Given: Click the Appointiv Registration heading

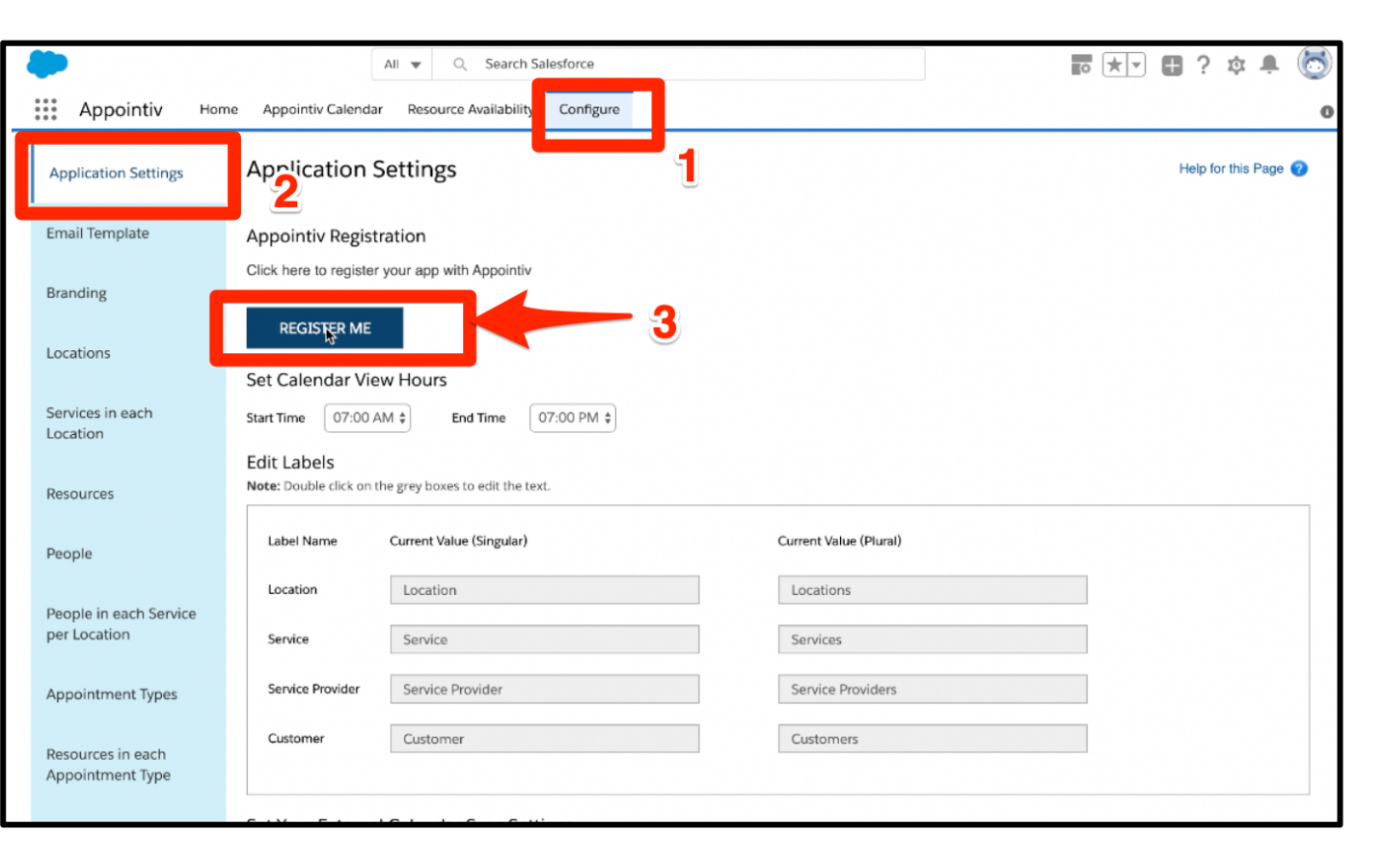Looking at the screenshot, I should (336, 236).
